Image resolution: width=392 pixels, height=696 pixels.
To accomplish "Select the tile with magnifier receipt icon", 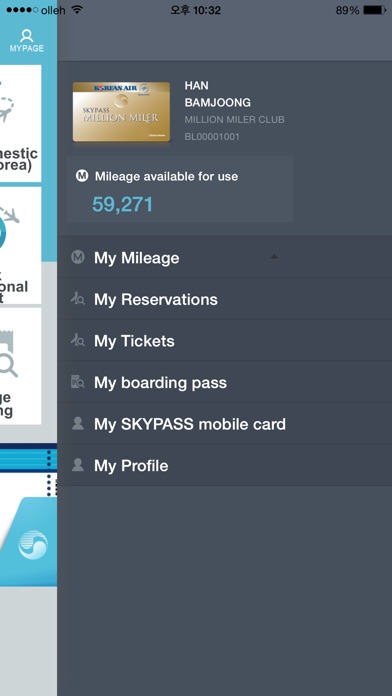I will tap(20, 366).
